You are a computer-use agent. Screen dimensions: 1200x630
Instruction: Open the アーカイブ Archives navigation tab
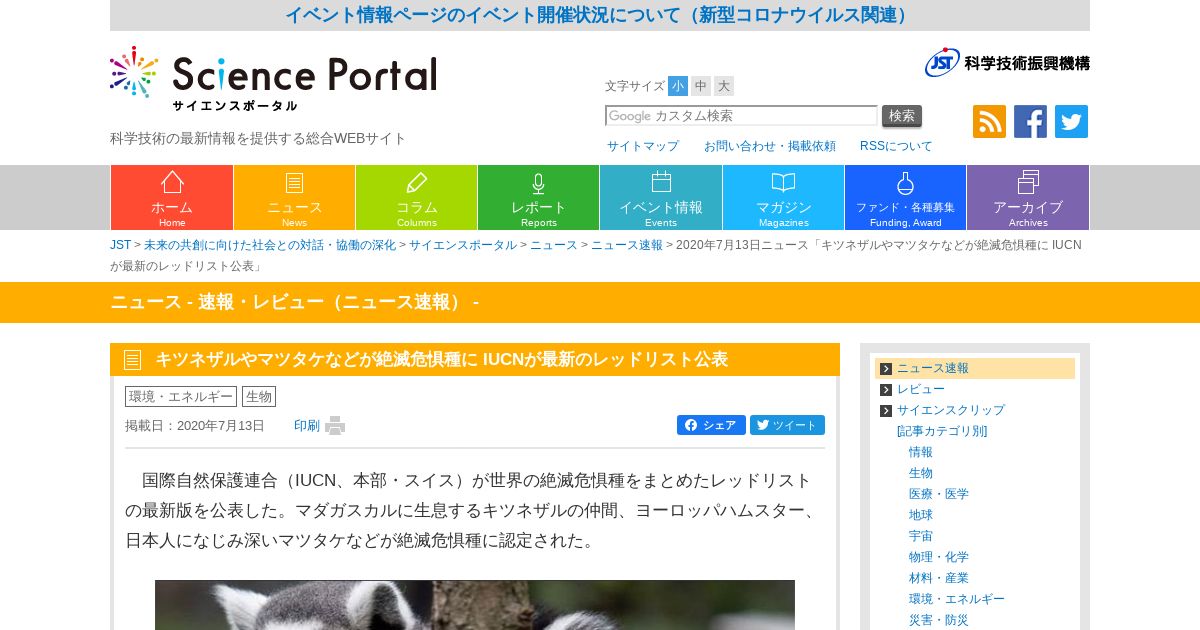tap(1027, 198)
